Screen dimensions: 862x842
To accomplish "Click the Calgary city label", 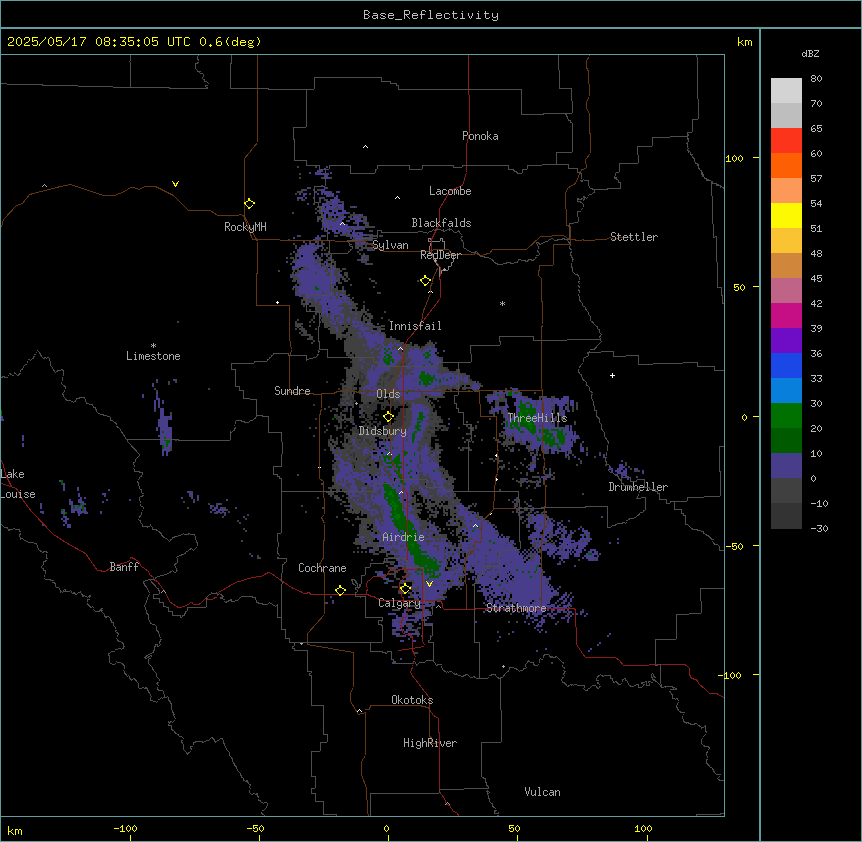I will [399, 603].
